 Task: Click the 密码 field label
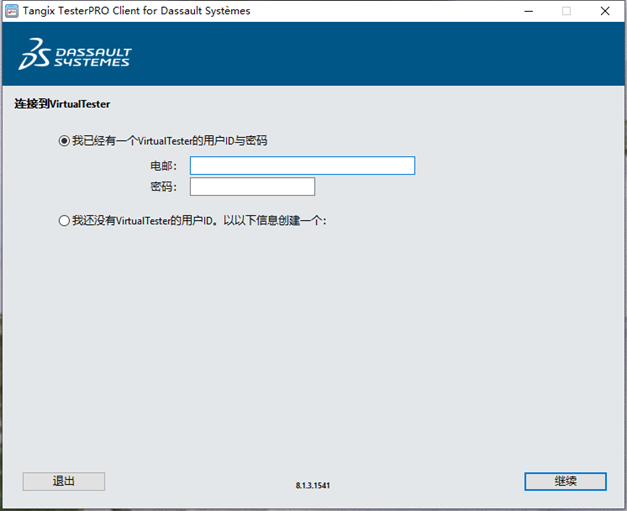[163, 187]
